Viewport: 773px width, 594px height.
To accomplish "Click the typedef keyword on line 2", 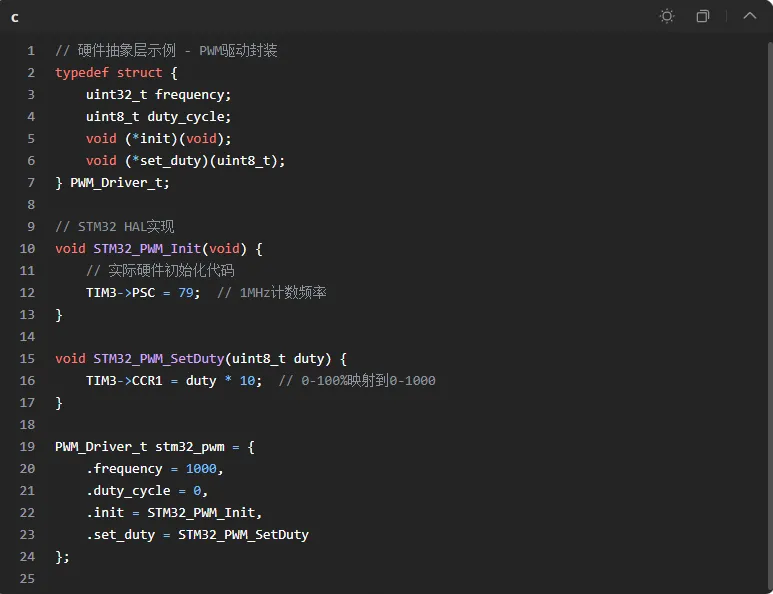I will pos(82,73).
